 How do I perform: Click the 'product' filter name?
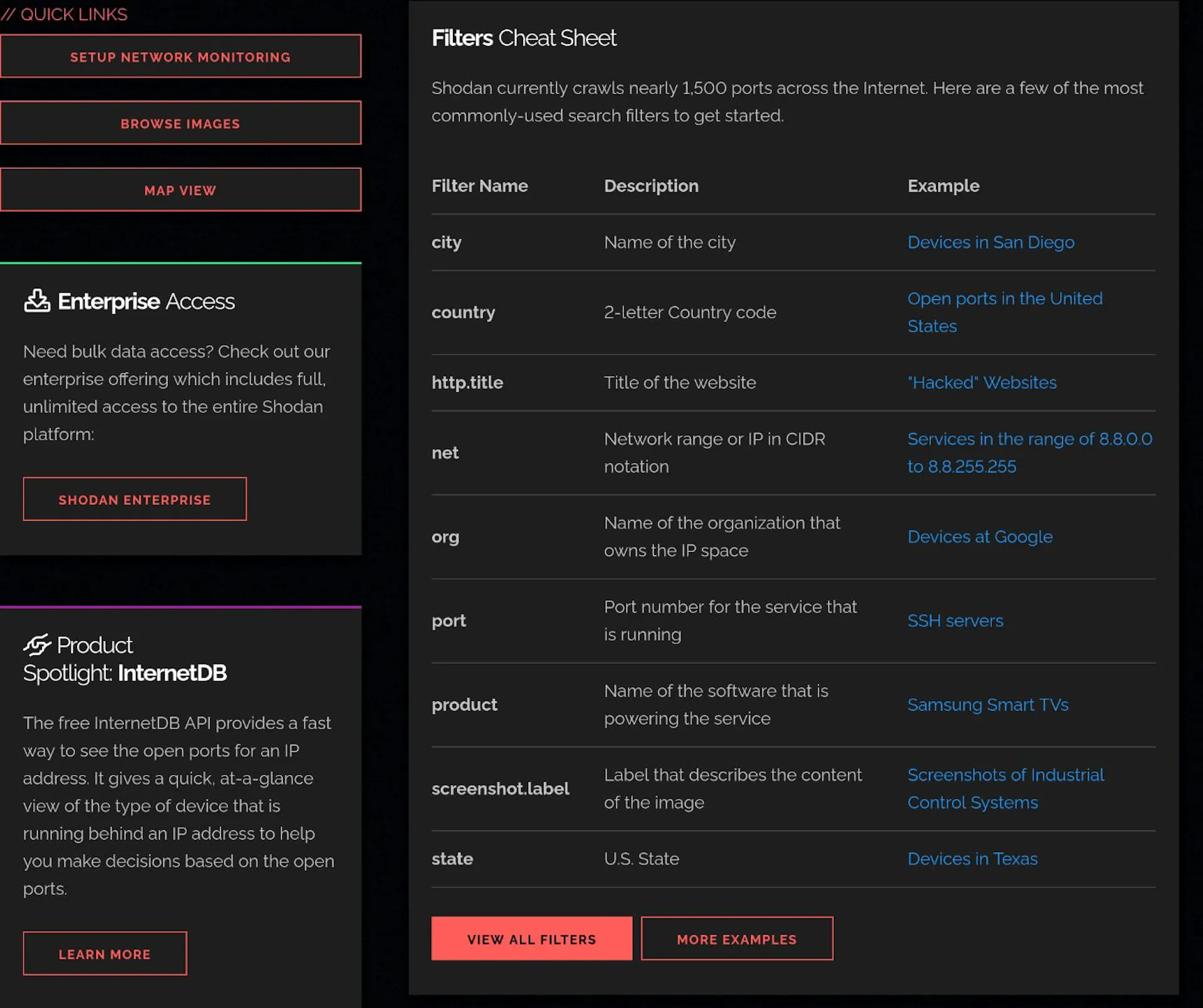[x=464, y=705]
